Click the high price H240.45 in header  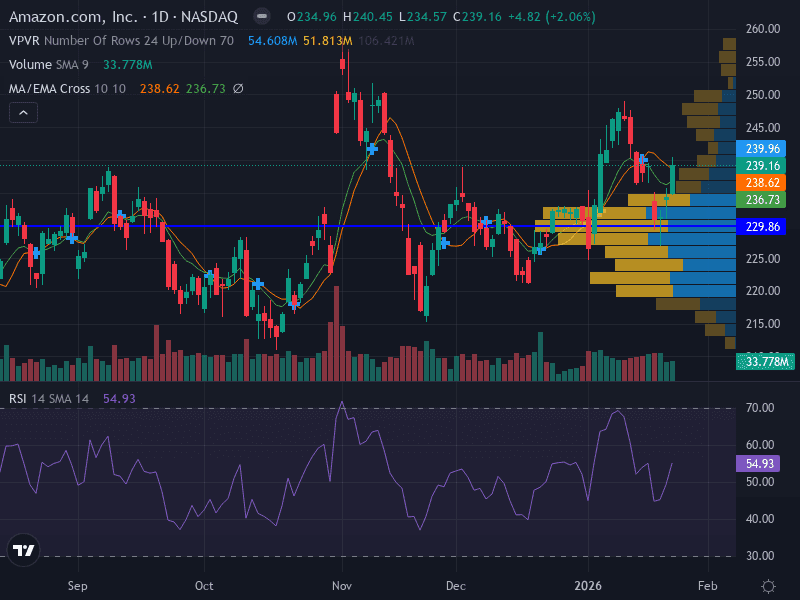368,17
